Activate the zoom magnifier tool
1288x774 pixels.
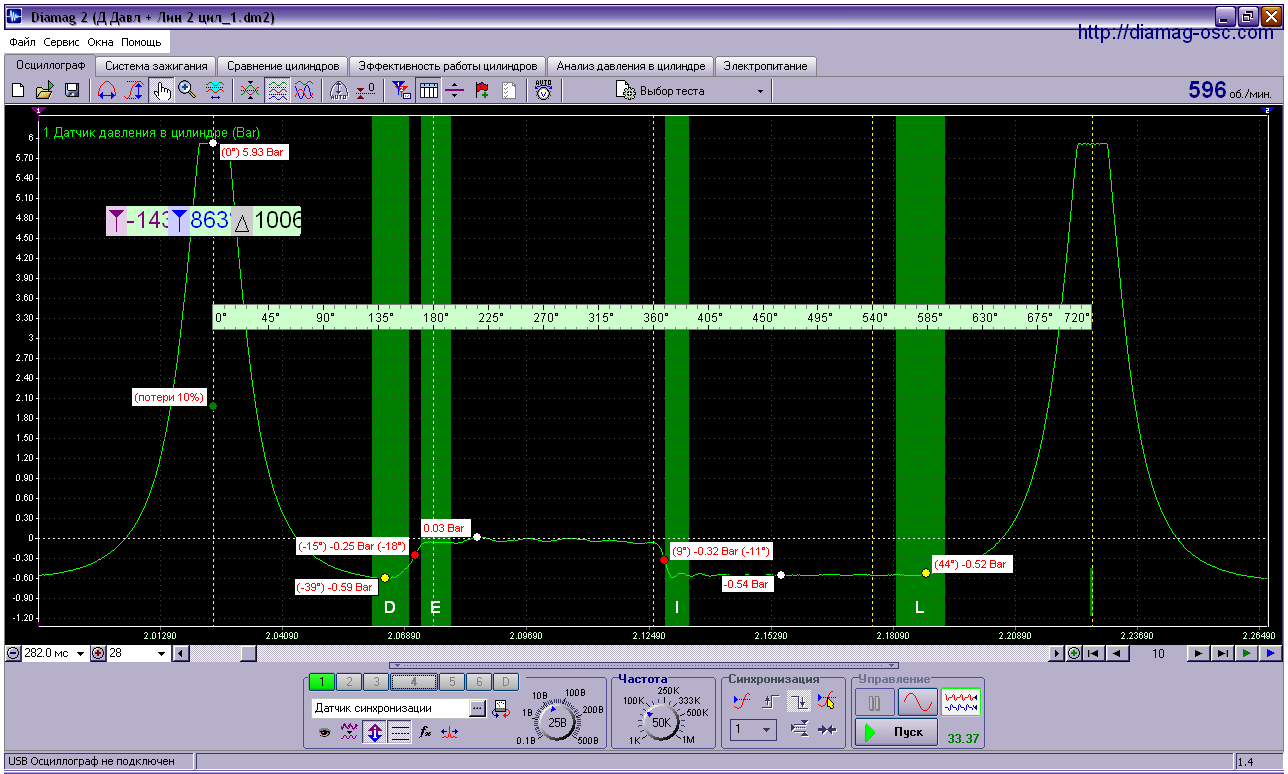point(187,91)
